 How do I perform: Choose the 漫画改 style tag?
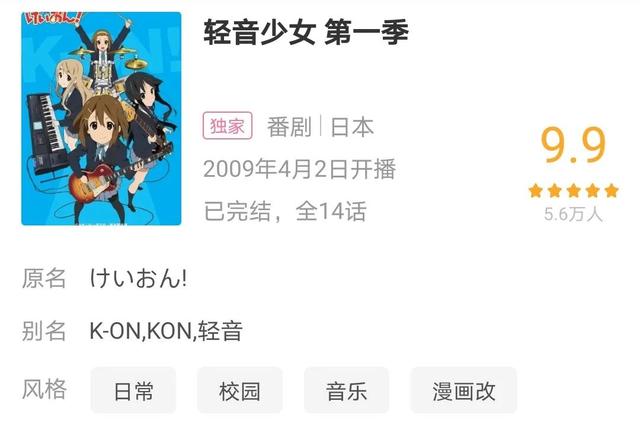tap(464, 391)
